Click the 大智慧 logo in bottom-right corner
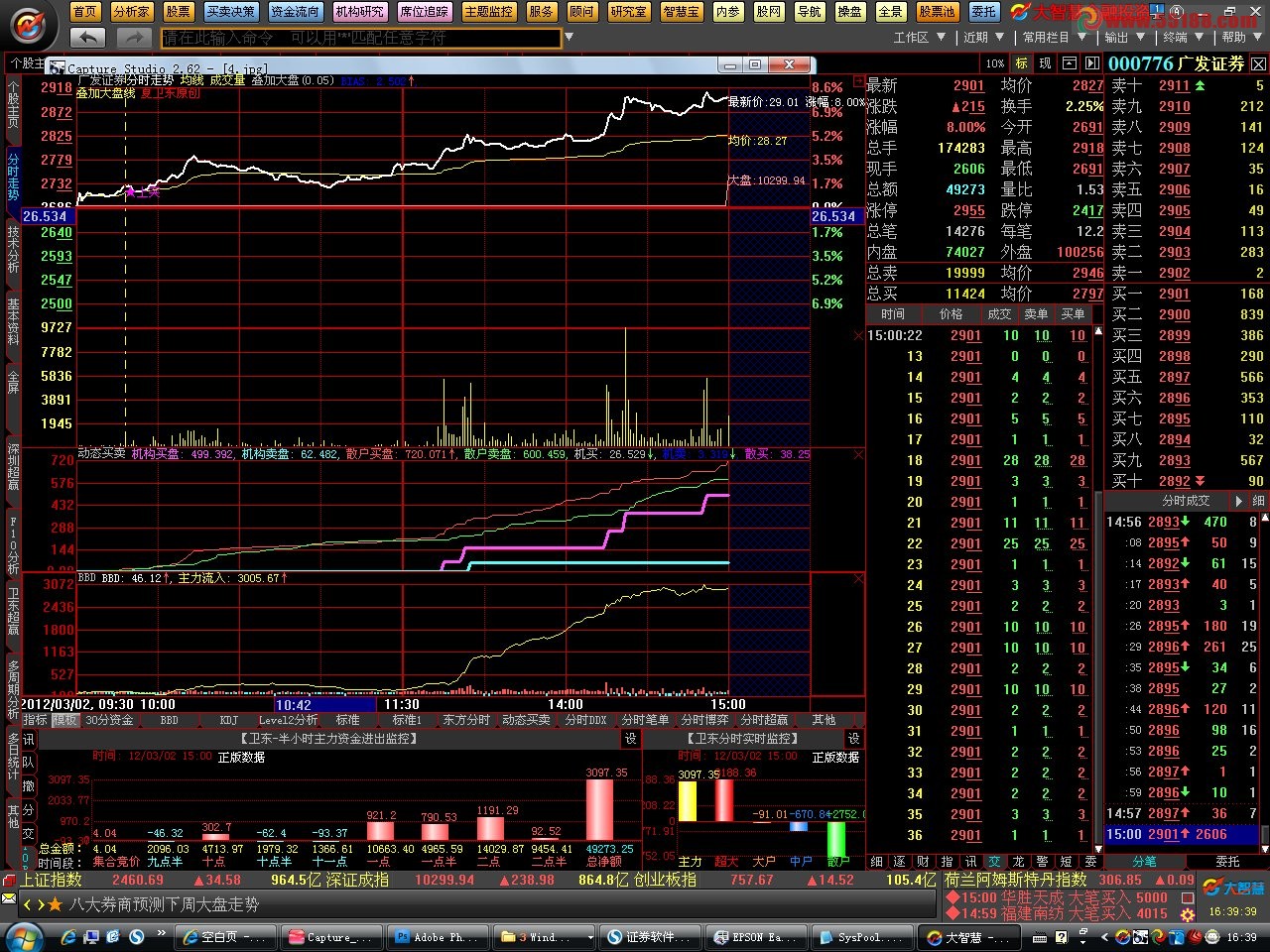1270x952 pixels. click(1233, 888)
